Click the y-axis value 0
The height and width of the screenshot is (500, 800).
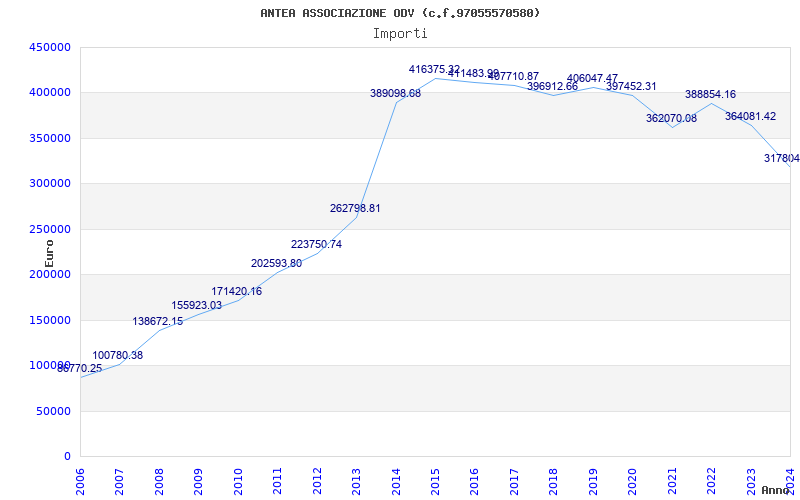(68, 456)
